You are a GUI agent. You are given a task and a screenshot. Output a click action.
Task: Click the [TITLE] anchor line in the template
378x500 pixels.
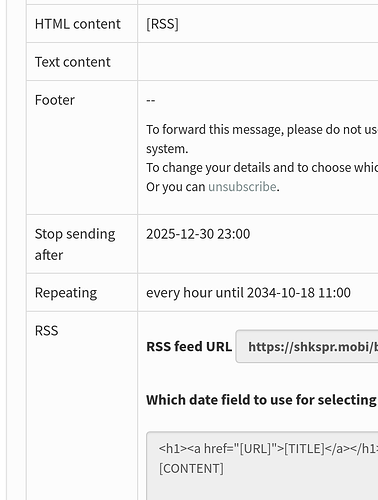(x=268, y=449)
